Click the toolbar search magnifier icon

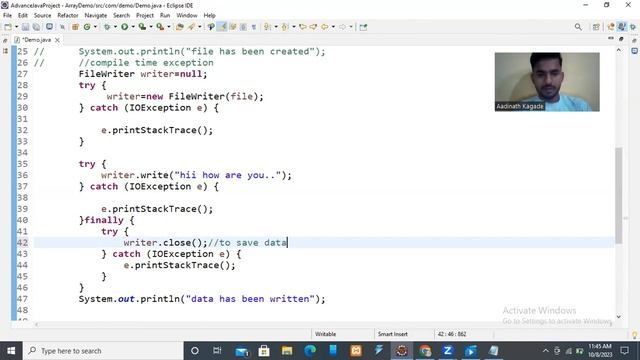pos(578,27)
